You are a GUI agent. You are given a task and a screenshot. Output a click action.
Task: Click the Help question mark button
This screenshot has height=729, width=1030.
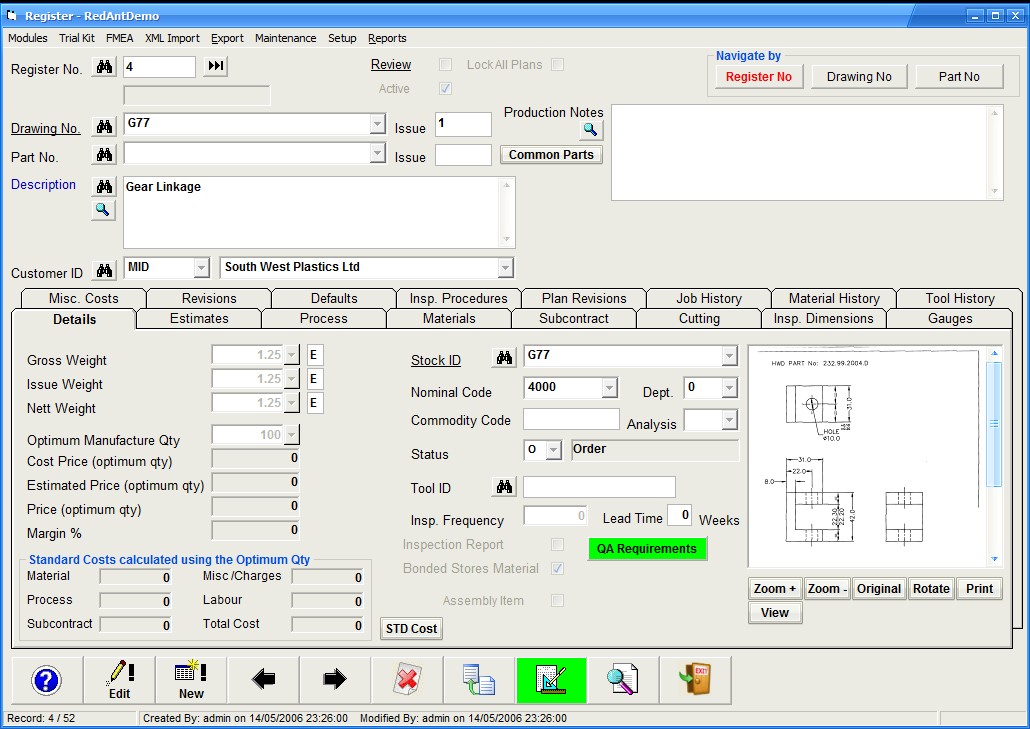(x=47, y=681)
